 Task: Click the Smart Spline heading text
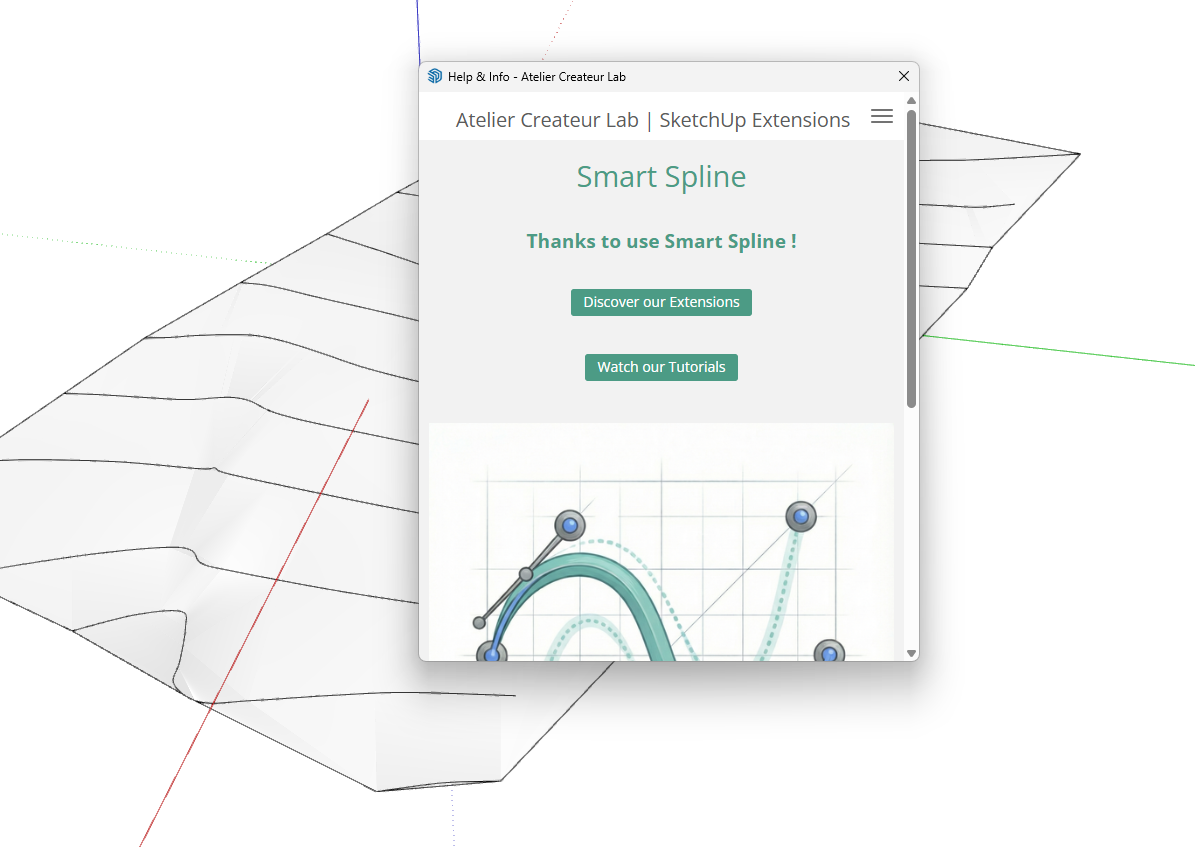point(661,177)
